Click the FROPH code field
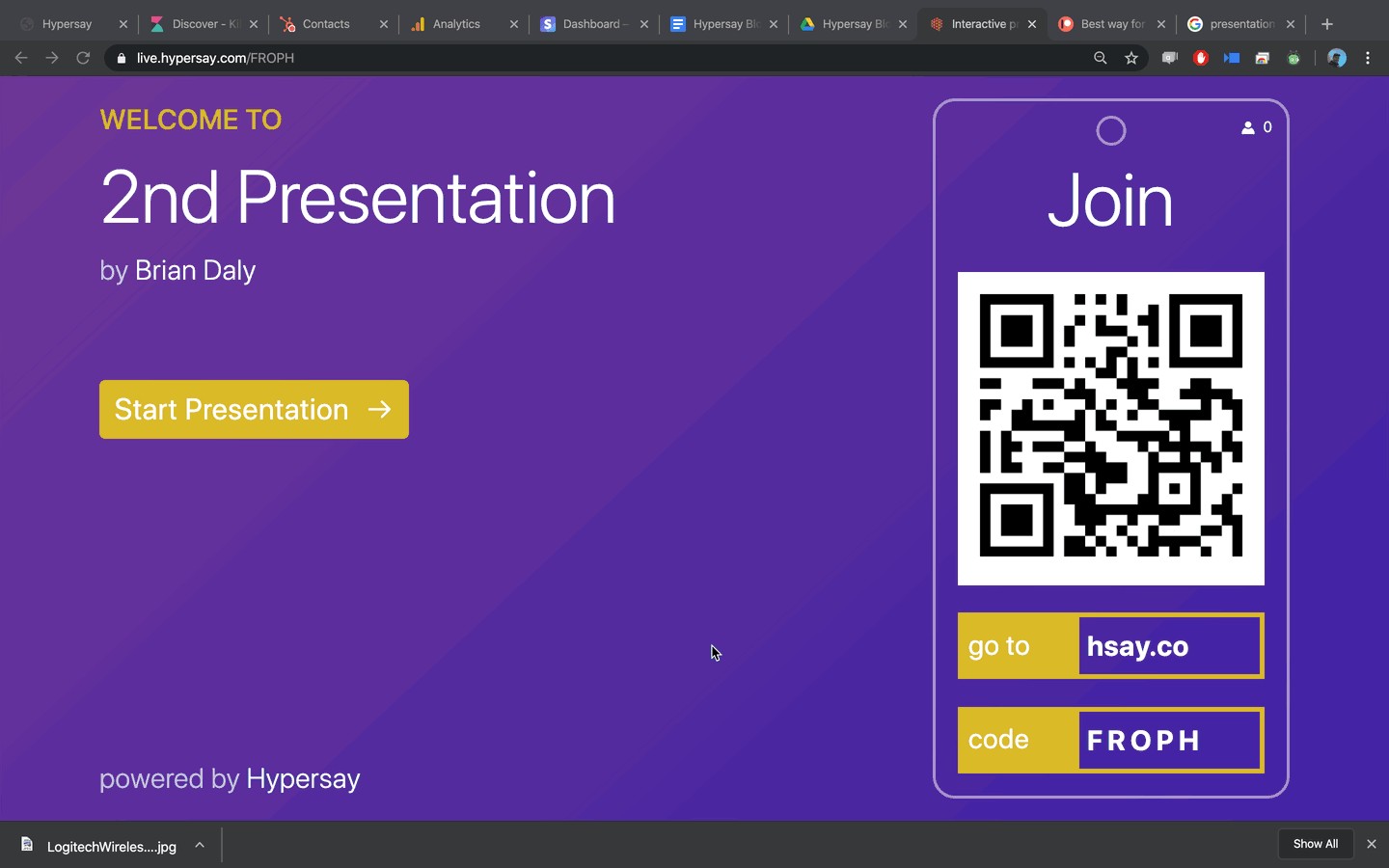1389x868 pixels. tap(1169, 741)
